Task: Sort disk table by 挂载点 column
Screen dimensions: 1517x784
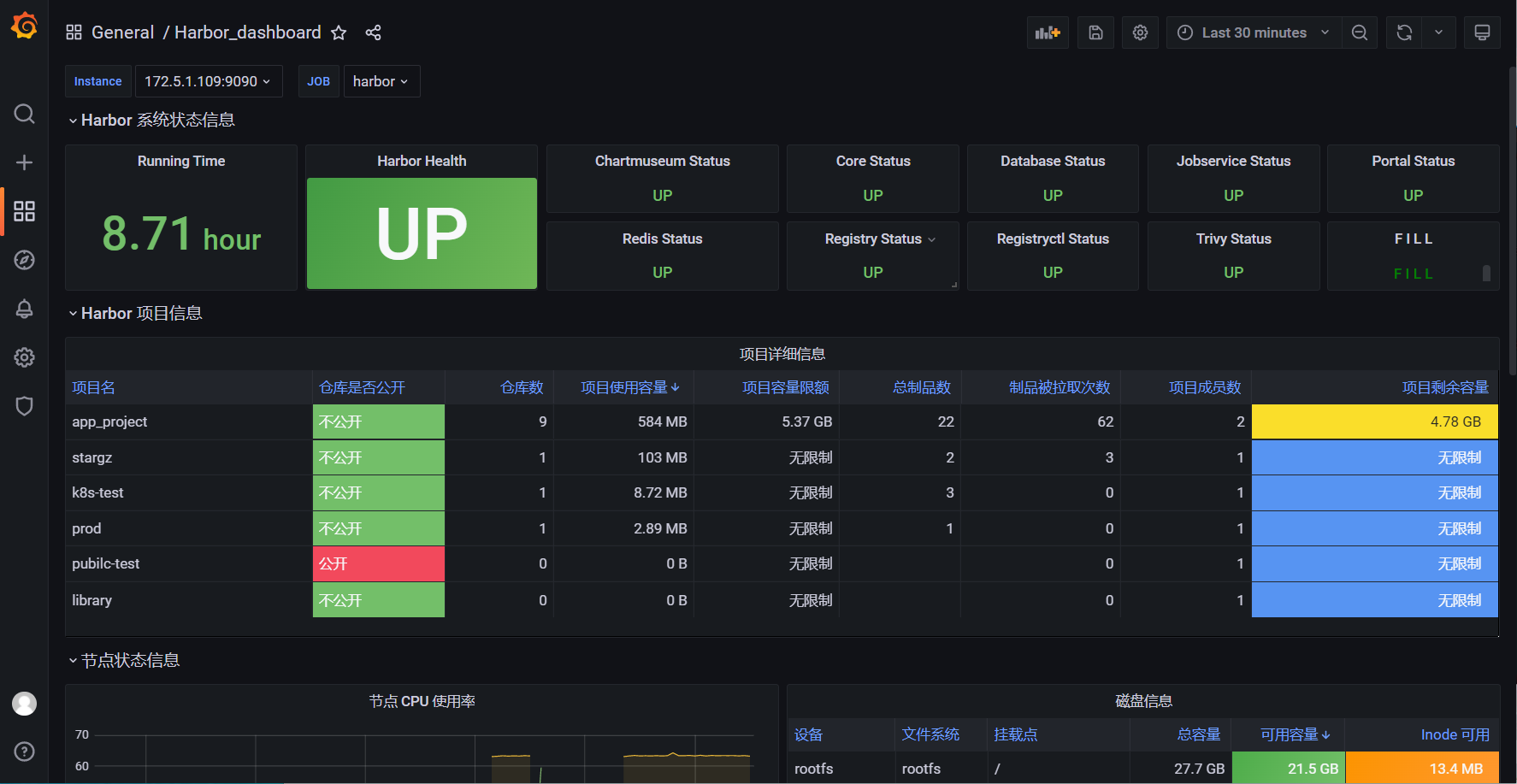Action: coord(1016,734)
